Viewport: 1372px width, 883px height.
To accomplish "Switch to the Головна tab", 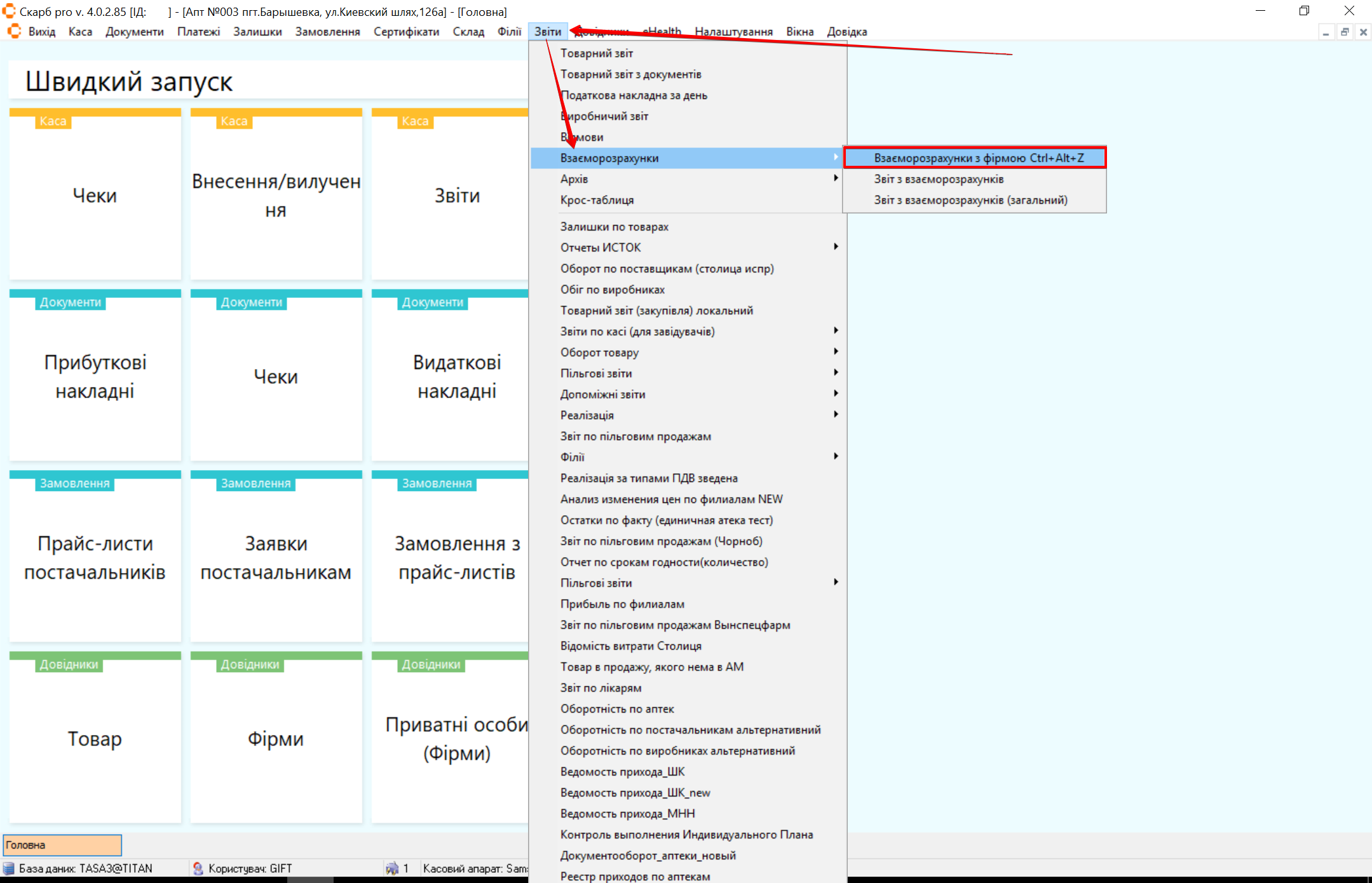I will (x=62, y=845).
